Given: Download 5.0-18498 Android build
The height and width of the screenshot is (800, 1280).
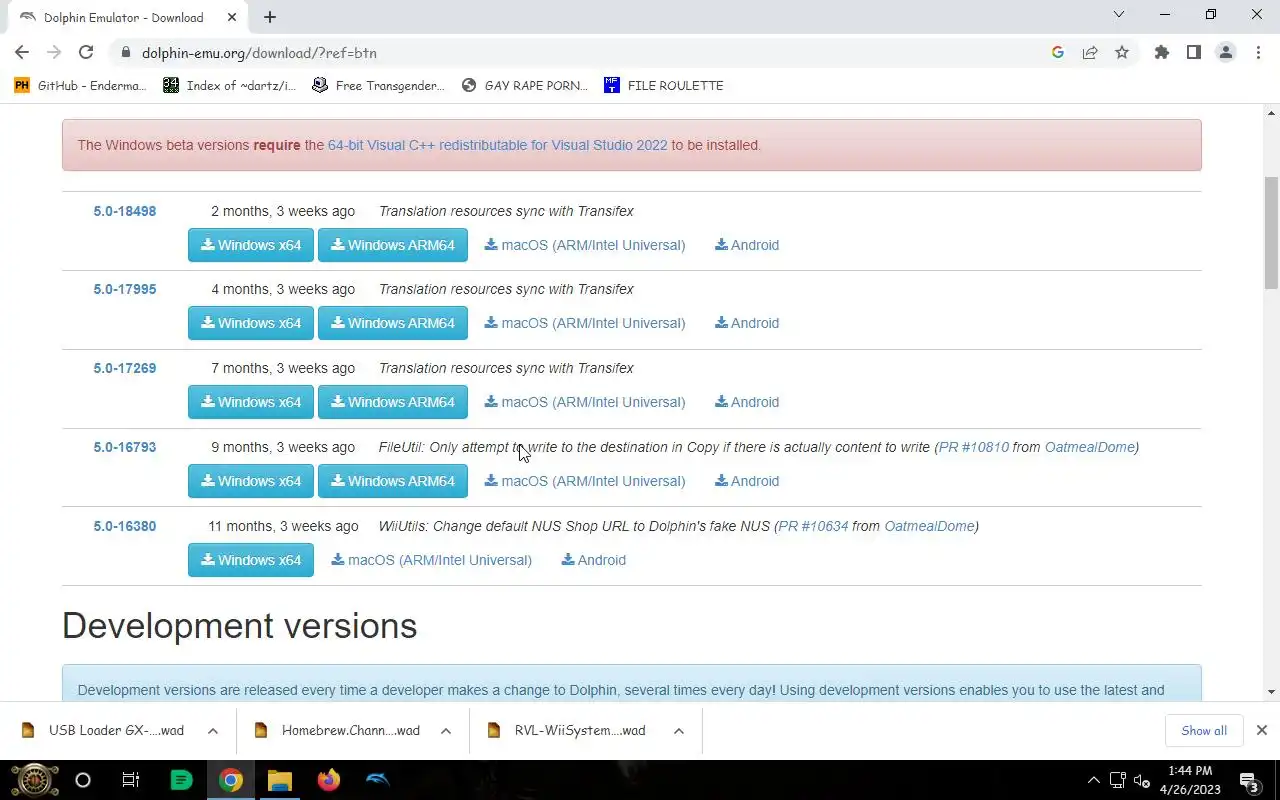Looking at the screenshot, I should [747, 245].
